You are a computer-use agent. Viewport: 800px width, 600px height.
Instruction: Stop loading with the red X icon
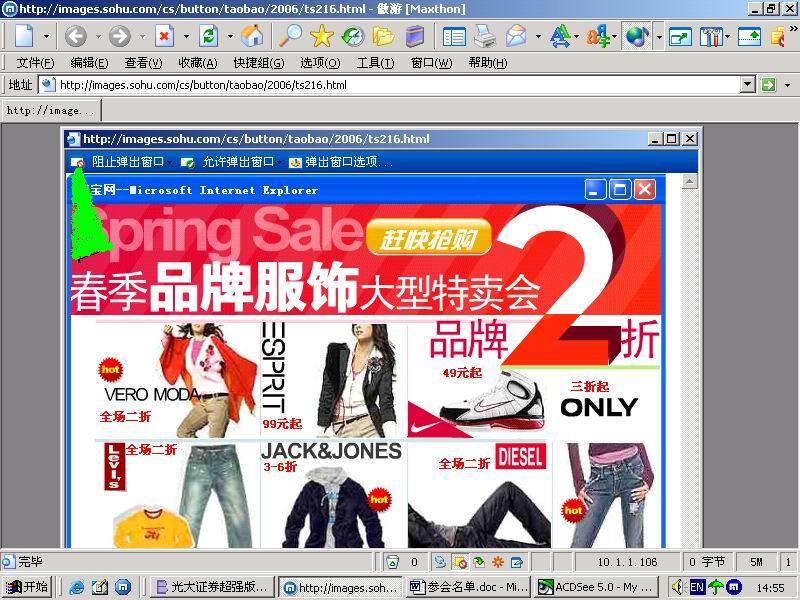point(164,36)
